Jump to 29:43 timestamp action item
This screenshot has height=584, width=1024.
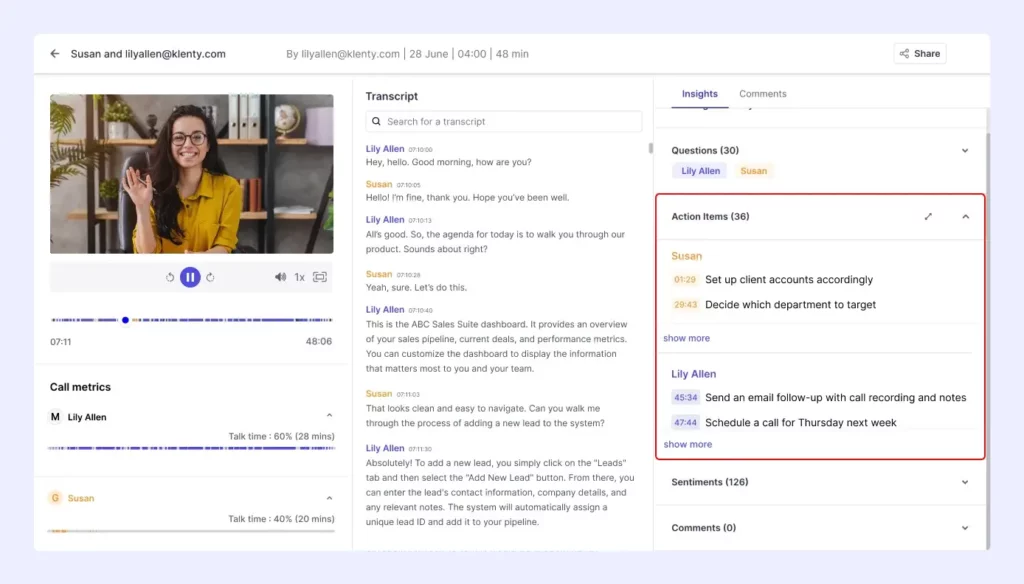point(685,304)
